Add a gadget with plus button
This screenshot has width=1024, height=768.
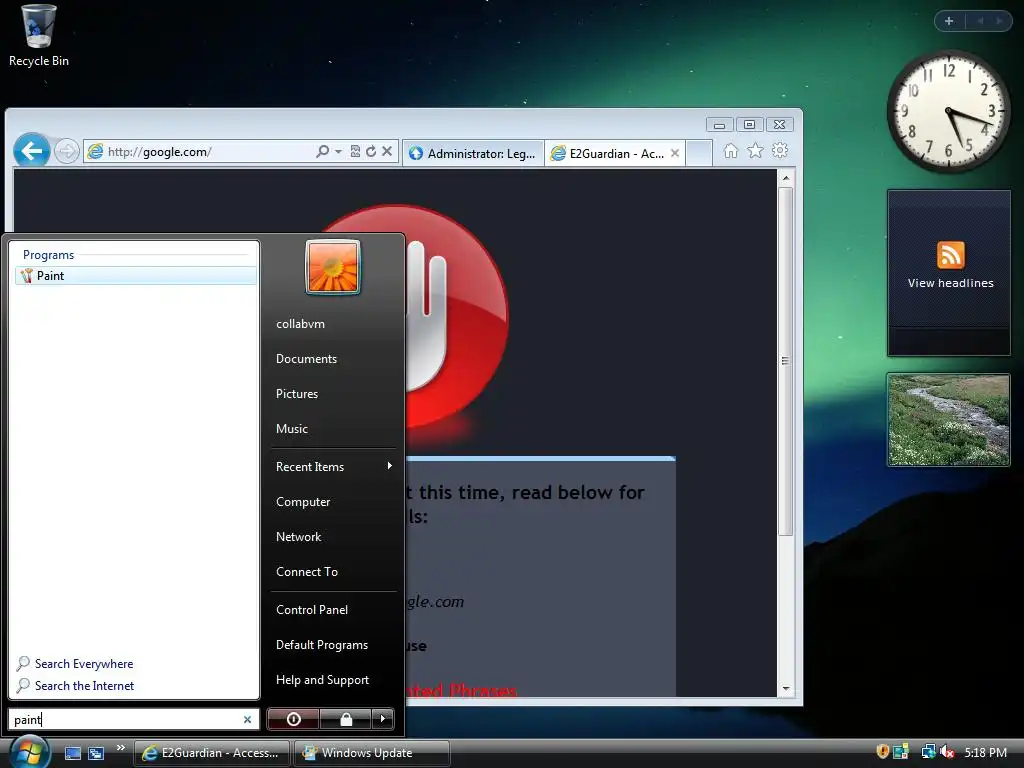pyautogui.click(x=949, y=21)
